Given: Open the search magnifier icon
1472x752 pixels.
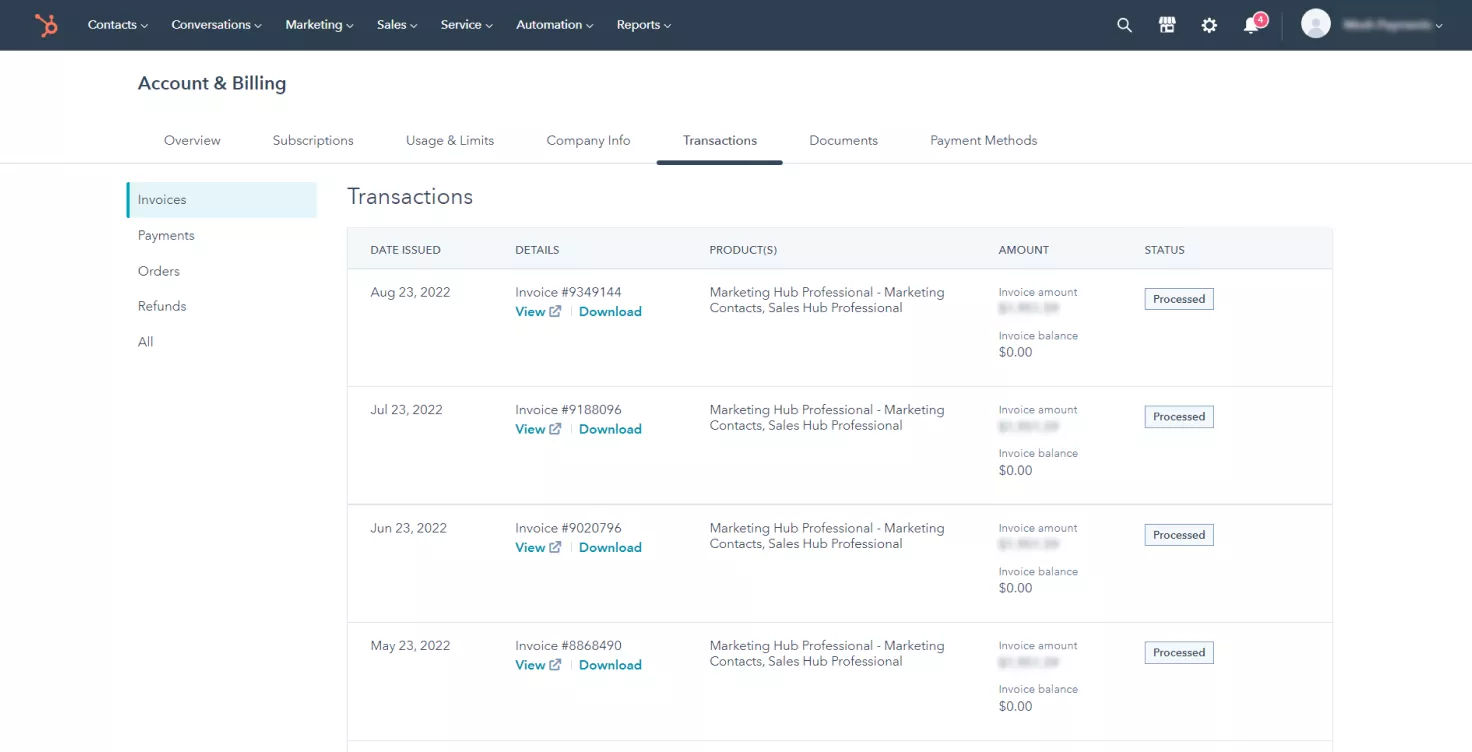Looking at the screenshot, I should (x=1124, y=25).
